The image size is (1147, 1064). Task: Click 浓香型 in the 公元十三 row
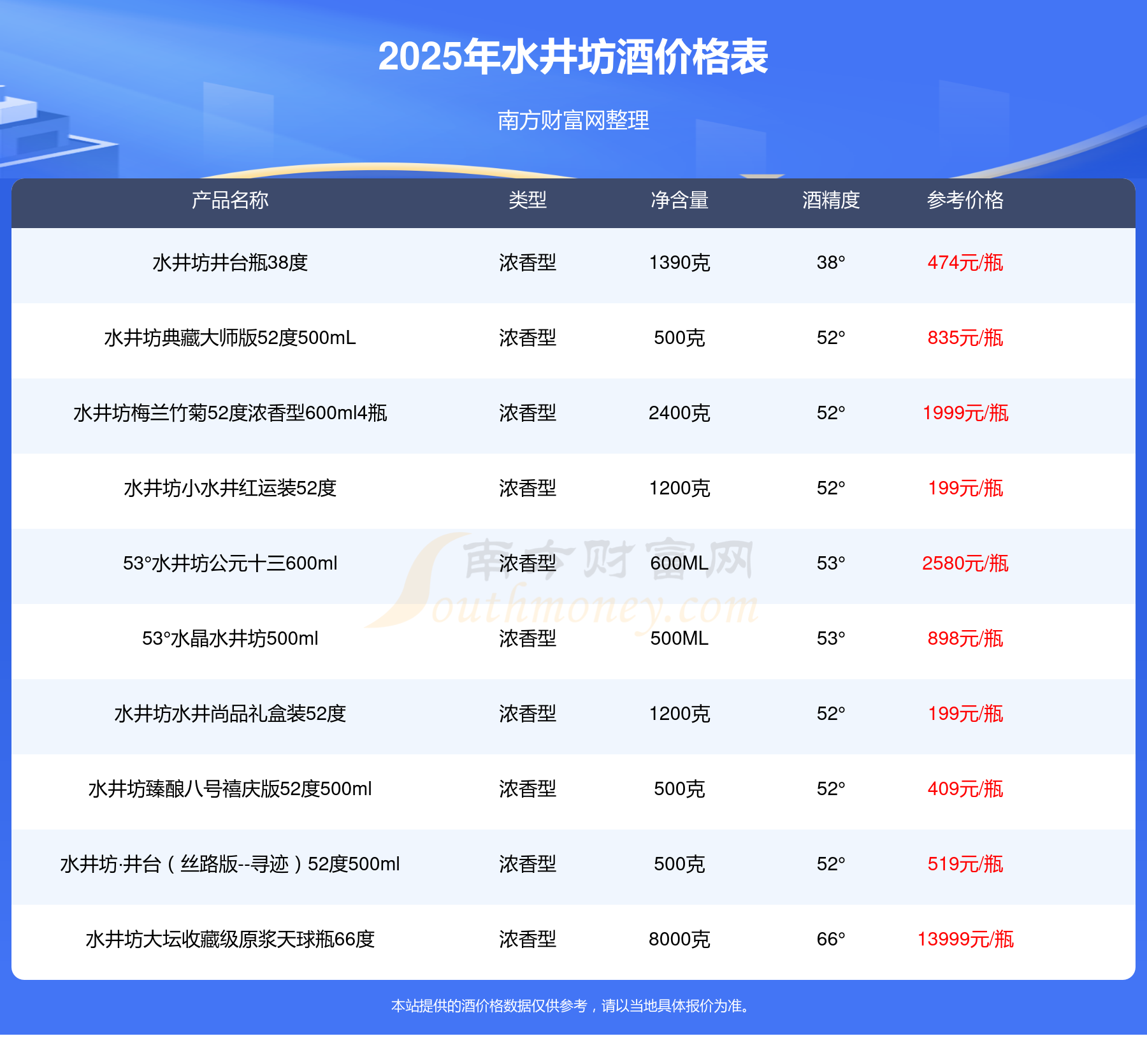click(x=528, y=563)
